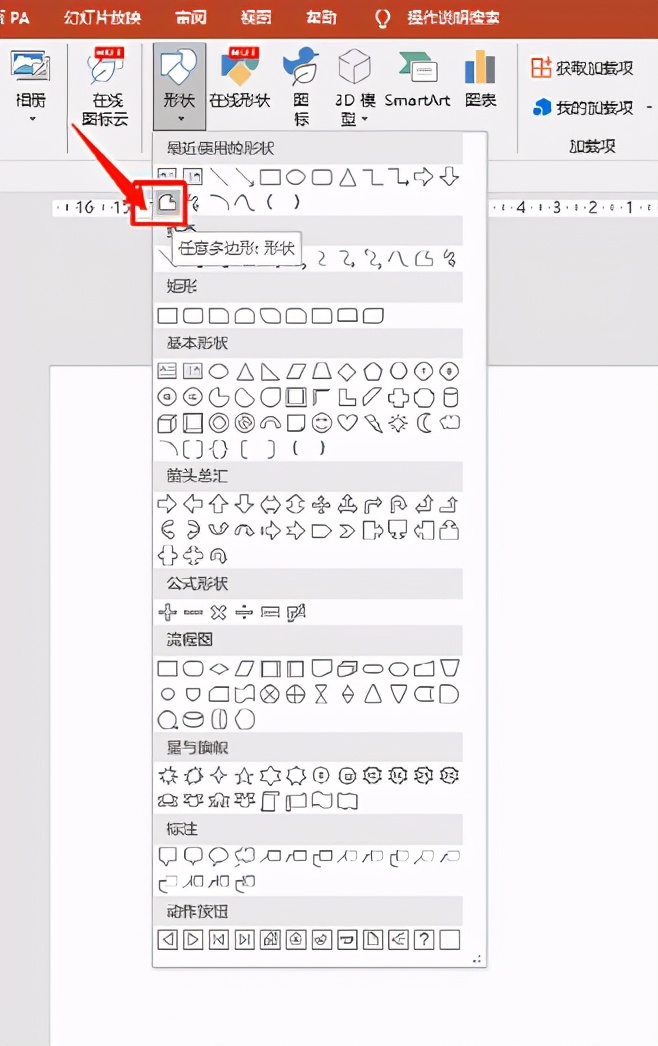Select the cloud shape in 基本形状

[450, 422]
